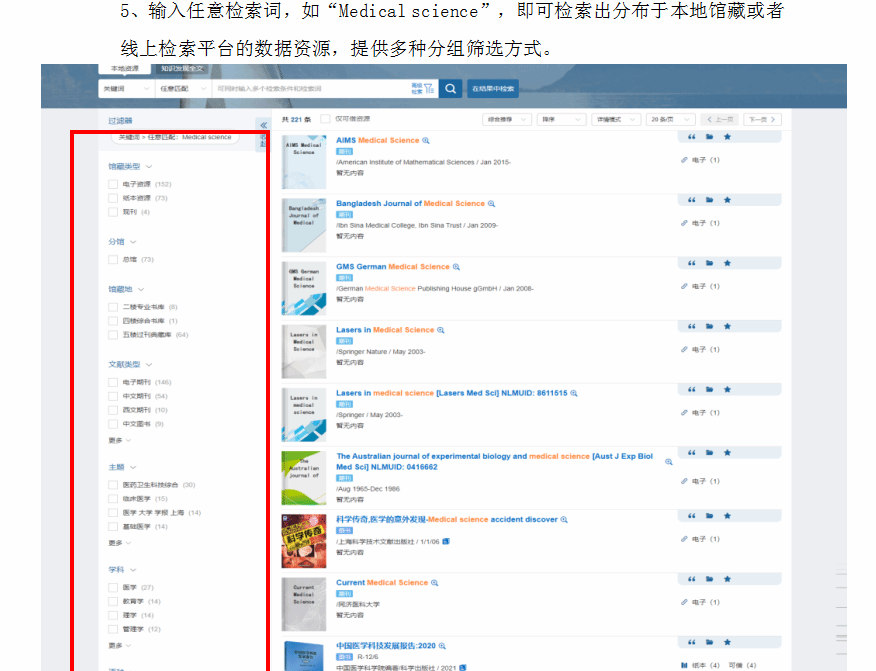The height and width of the screenshot is (671, 876).
Task: Open the Bangladesh Journal of Medical Science link
Action: coord(409,203)
